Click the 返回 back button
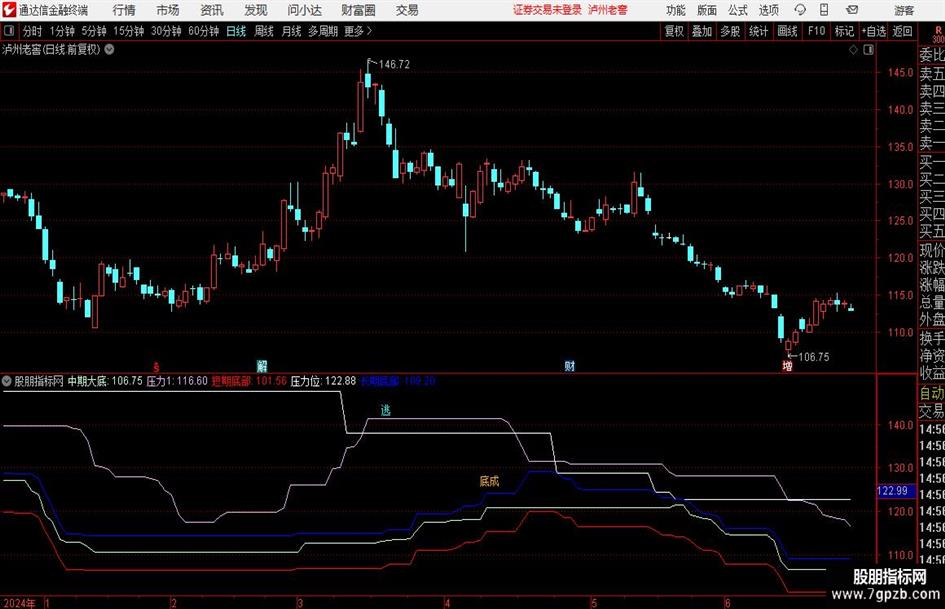Screen dimensions: 945x609 (902, 31)
